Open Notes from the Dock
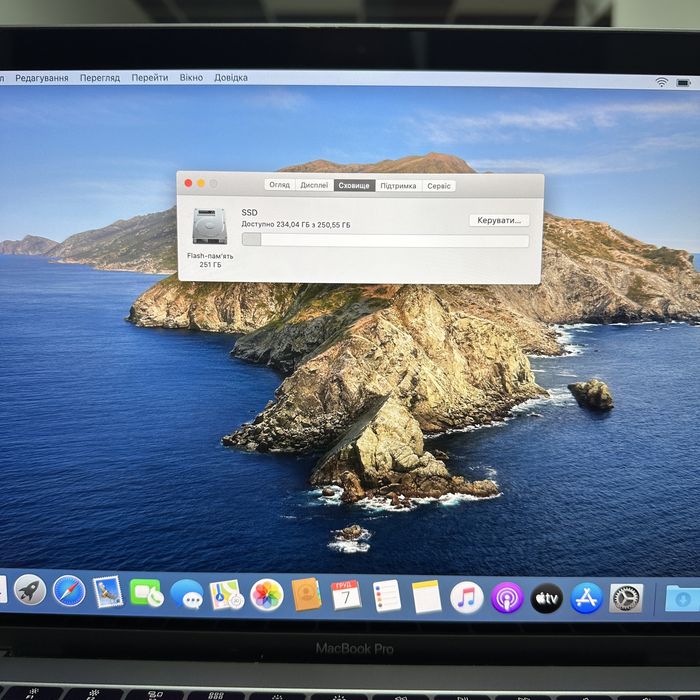The image size is (700, 700). [426, 597]
